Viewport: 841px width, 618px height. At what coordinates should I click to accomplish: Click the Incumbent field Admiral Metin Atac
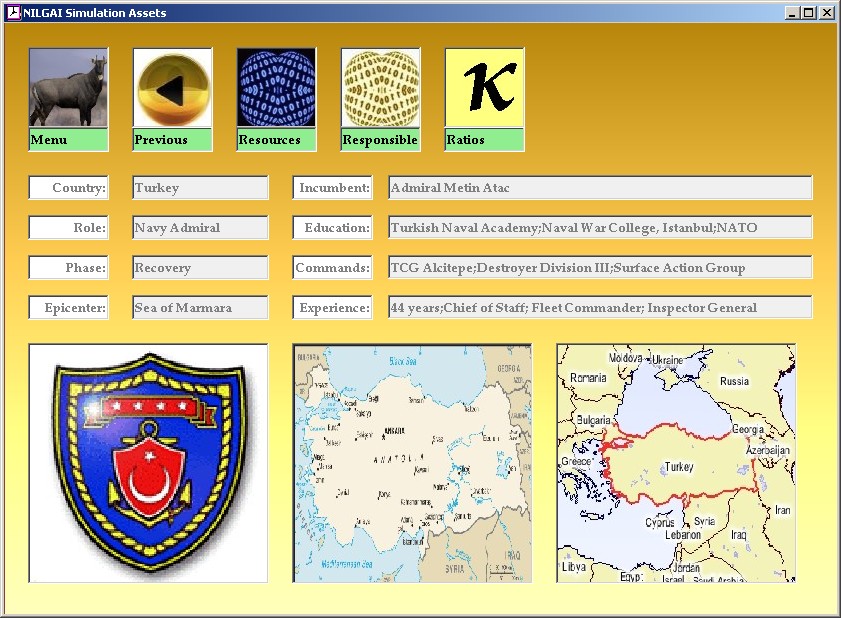click(x=600, y=188)
